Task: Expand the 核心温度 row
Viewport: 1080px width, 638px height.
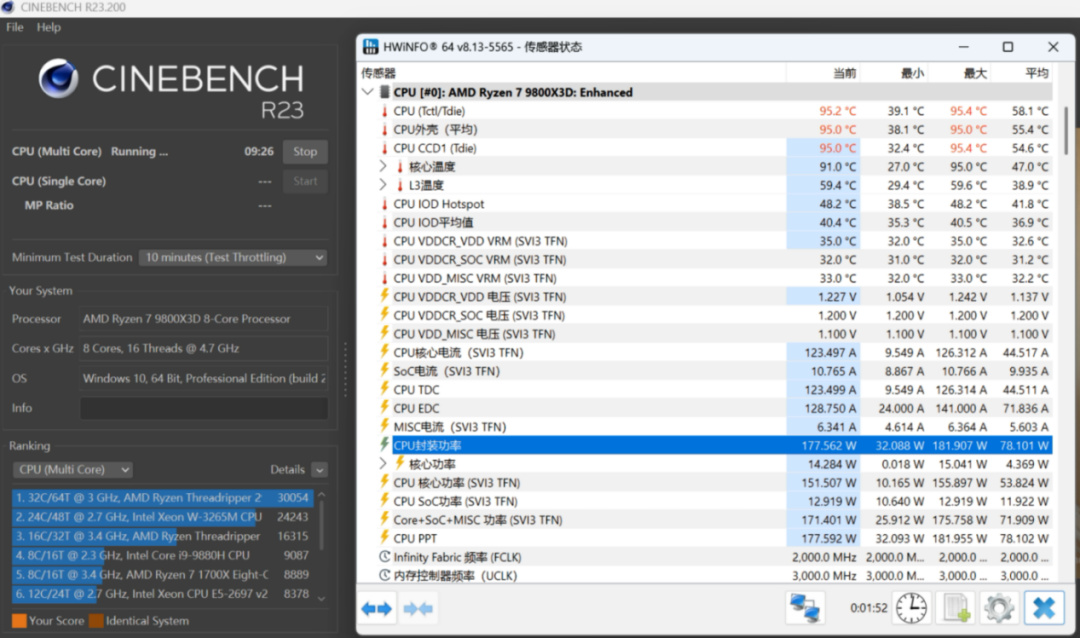Action: tap(384, 166)
